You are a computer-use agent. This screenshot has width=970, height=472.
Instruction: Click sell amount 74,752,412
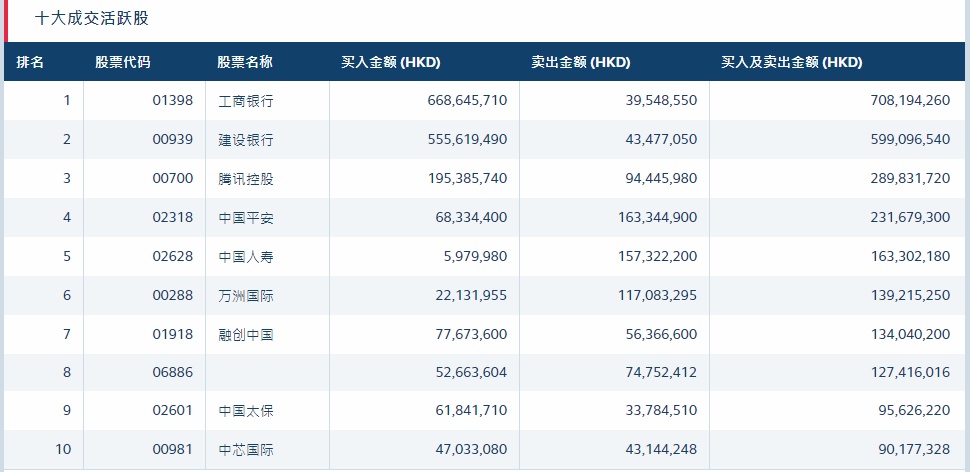(x=661, y=372)
